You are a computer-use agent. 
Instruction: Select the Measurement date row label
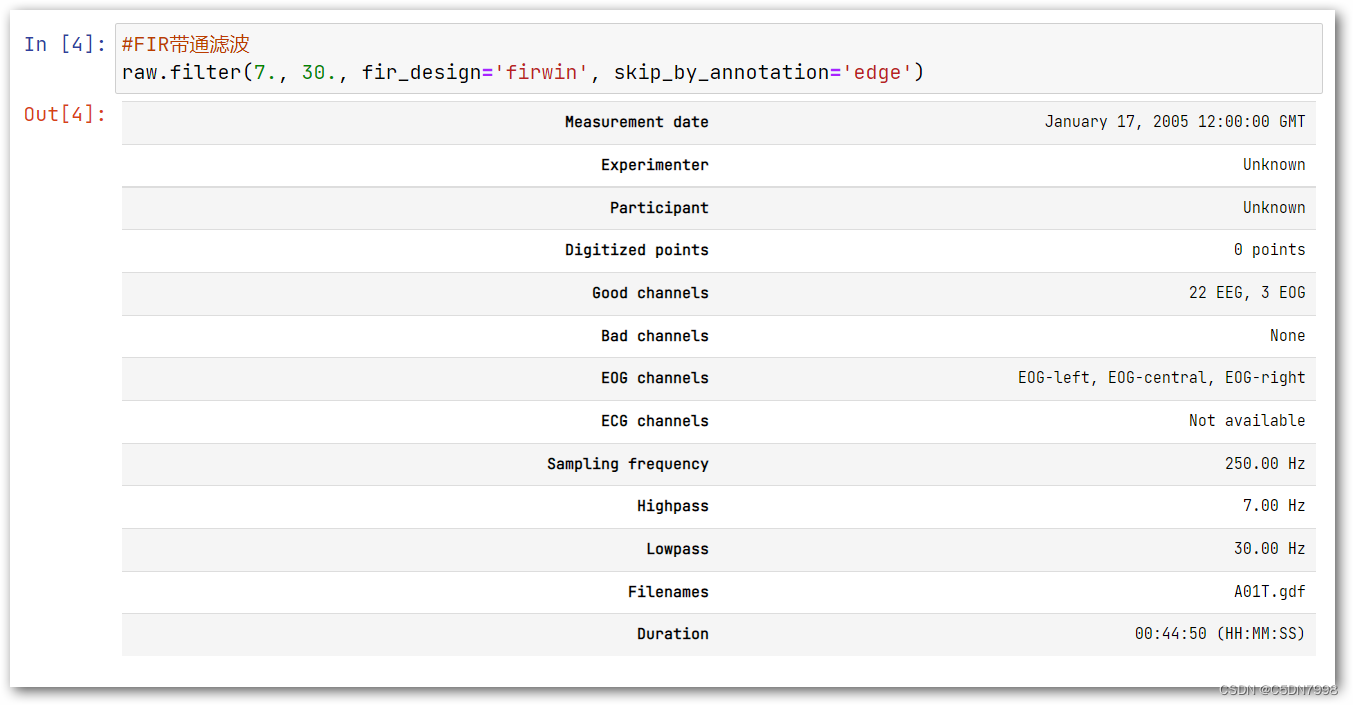[636, 122]
